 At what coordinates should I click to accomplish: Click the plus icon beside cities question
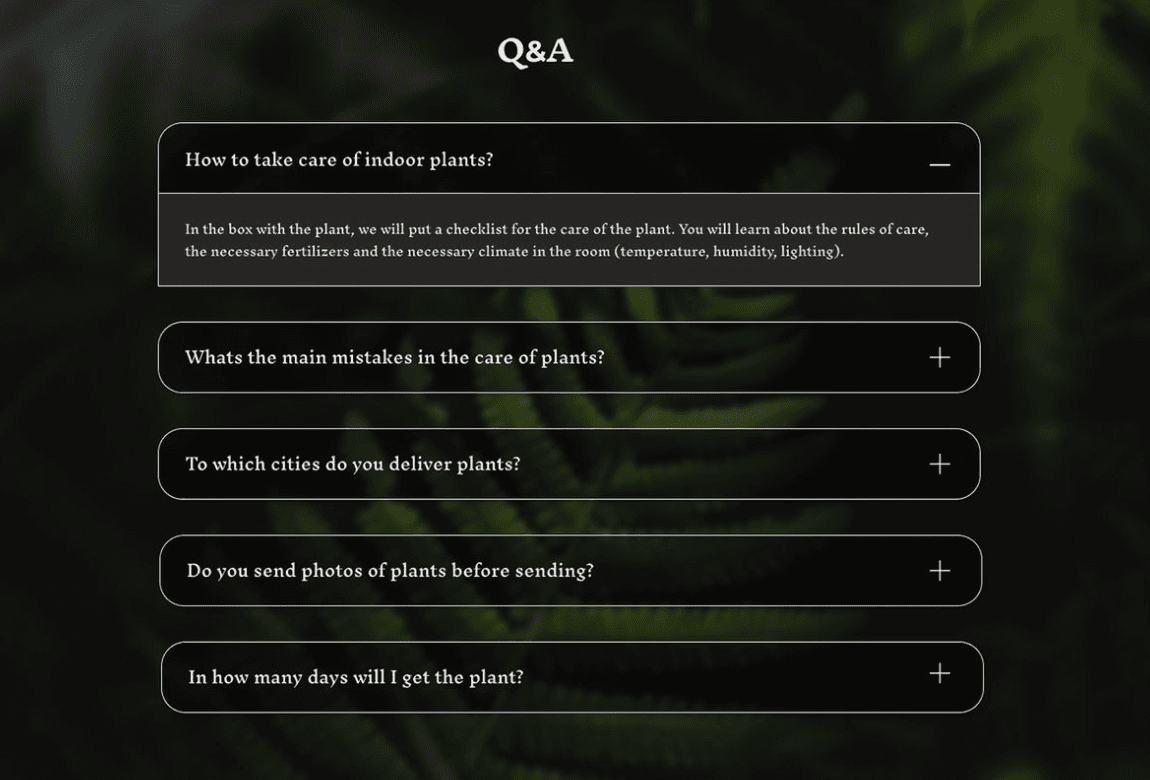[938, 463]
